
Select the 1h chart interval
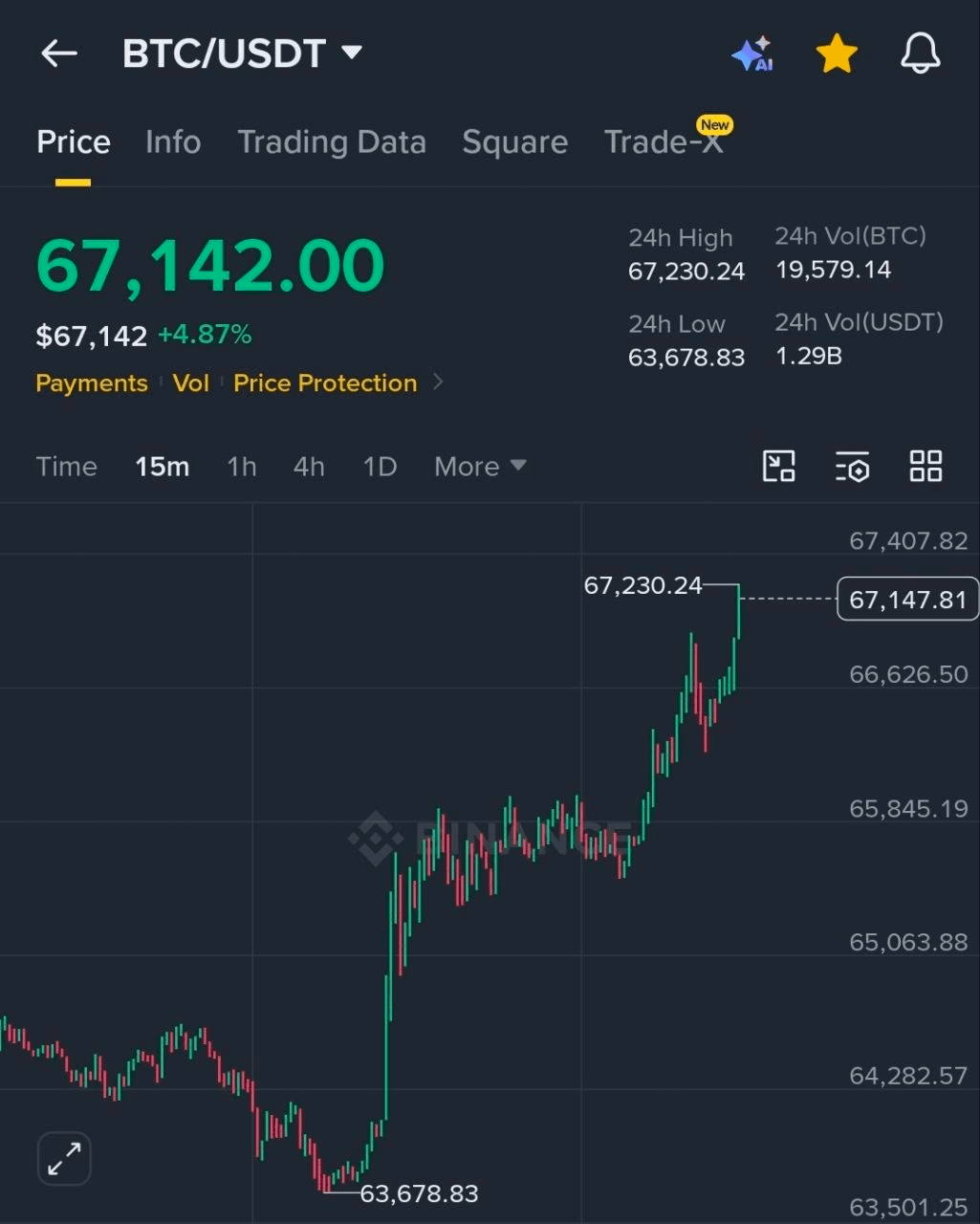(x=242, y=467)
